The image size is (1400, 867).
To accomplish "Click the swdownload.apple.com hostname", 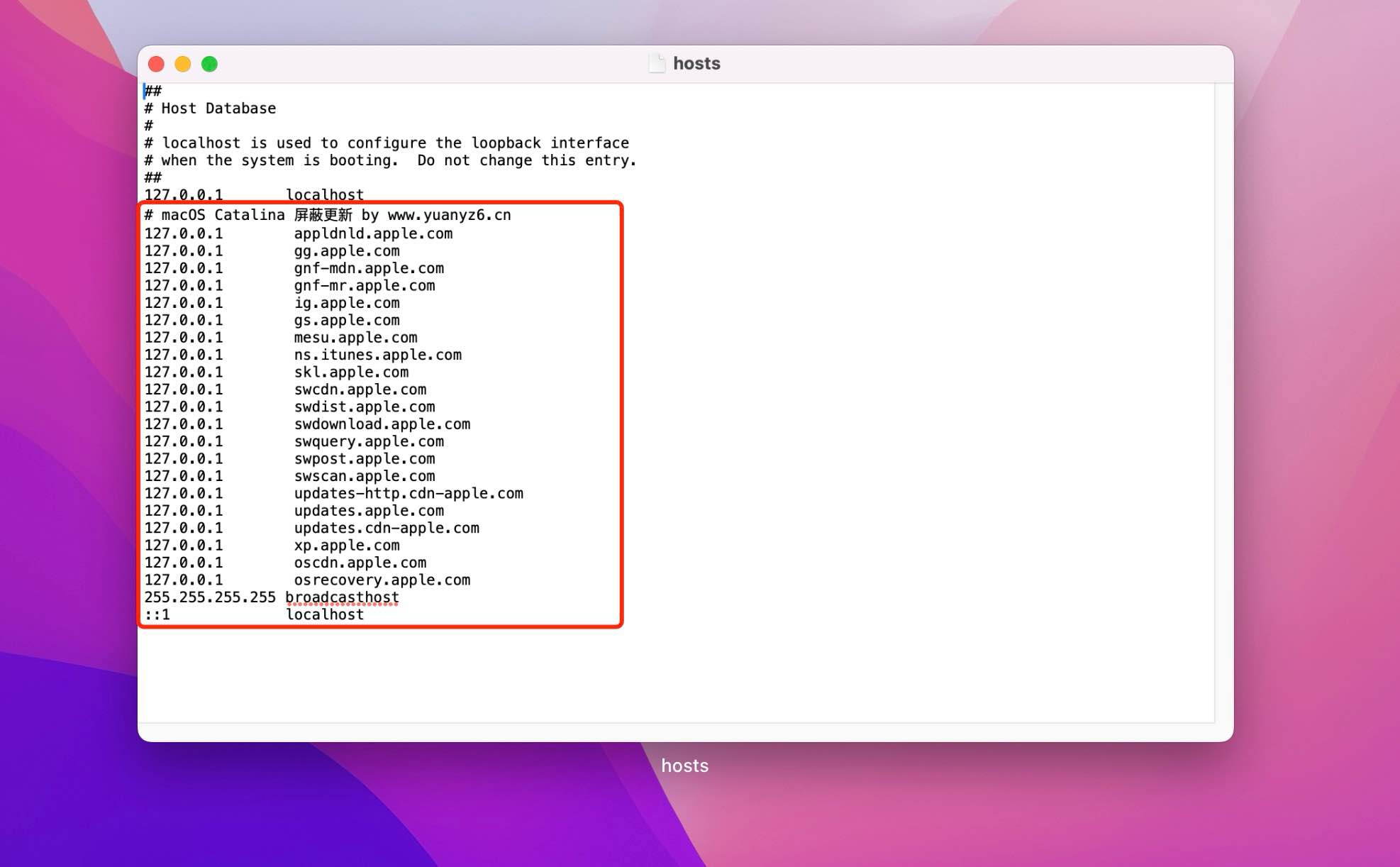I will [382, 424].
